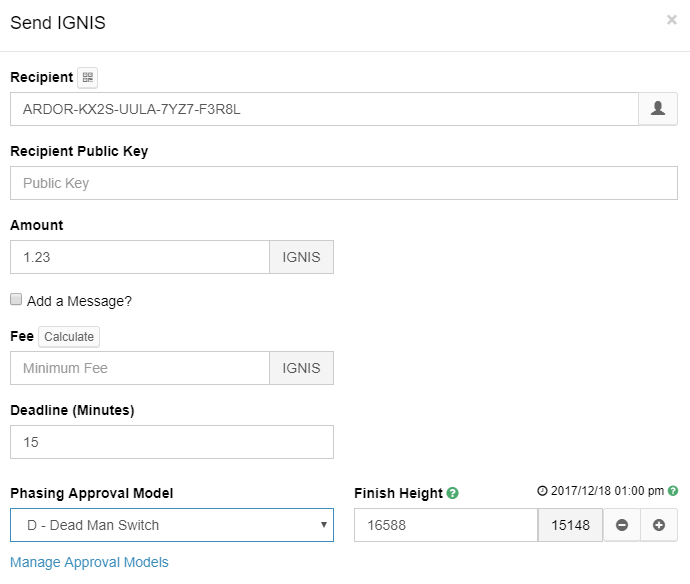This screenshot has height=584, width=690.
Task: Click the green help icon after the date
Action: 673,491
